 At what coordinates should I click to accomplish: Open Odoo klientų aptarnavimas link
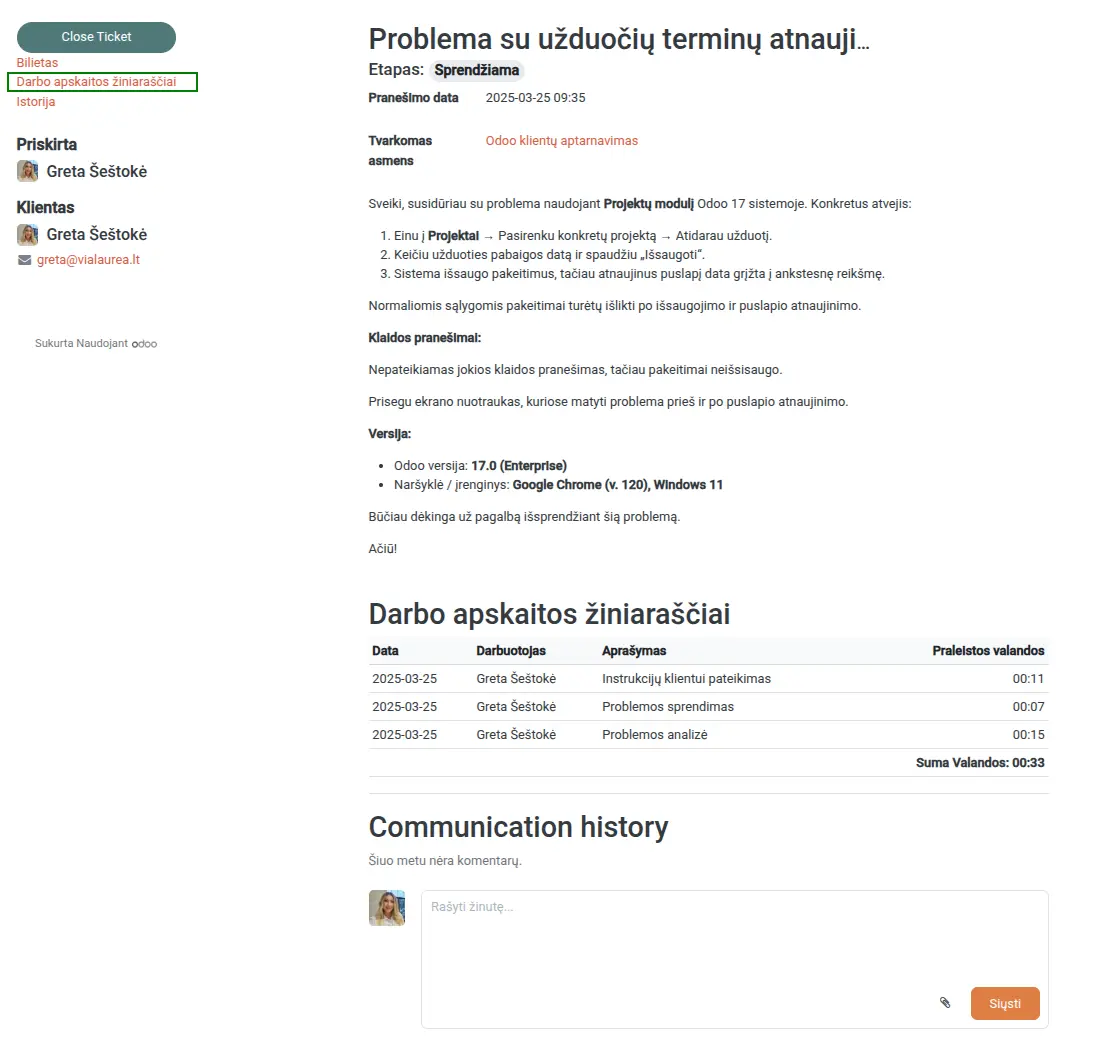pos(561,141)
